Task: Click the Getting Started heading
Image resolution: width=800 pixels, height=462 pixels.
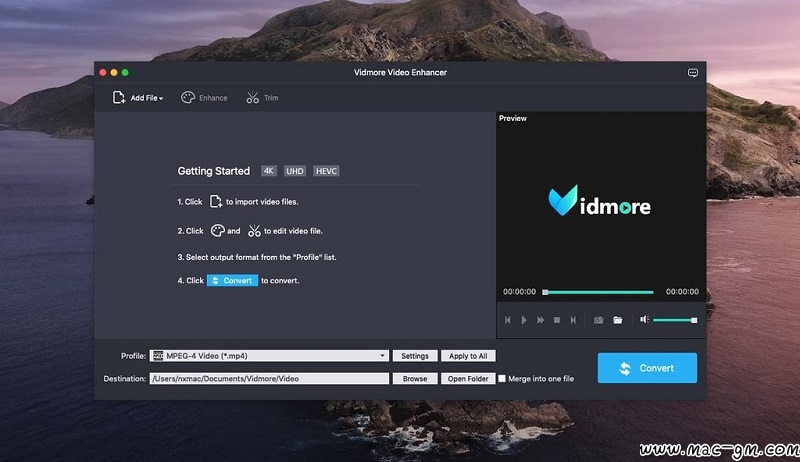Action: 214,171
